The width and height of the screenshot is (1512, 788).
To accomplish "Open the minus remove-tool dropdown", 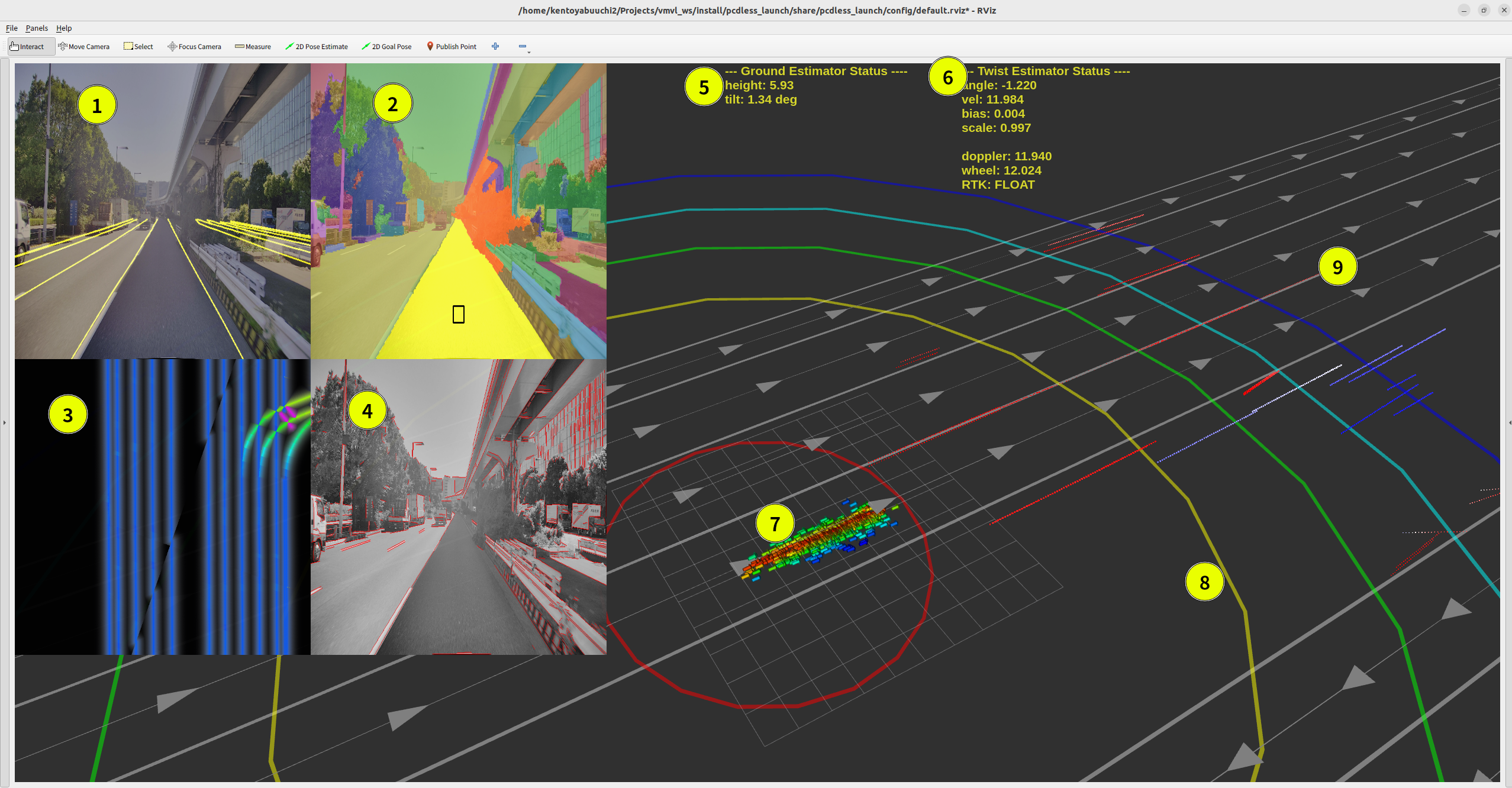I will point(523,47).
